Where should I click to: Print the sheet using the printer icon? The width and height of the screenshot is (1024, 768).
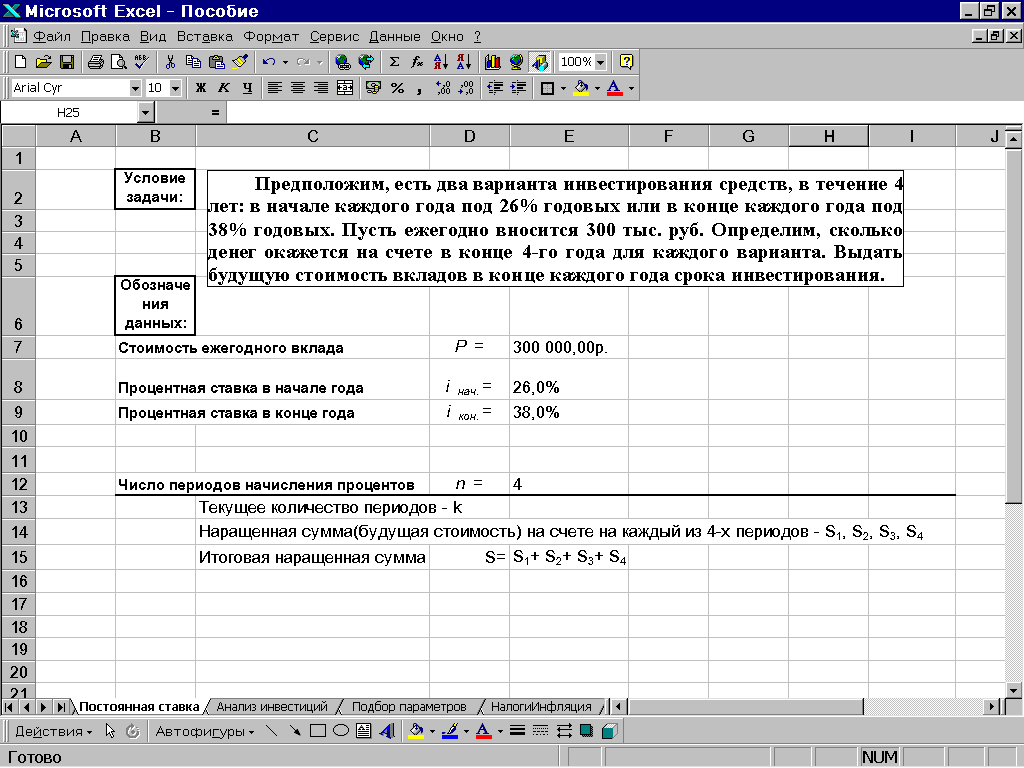click(x=96, y=62)
